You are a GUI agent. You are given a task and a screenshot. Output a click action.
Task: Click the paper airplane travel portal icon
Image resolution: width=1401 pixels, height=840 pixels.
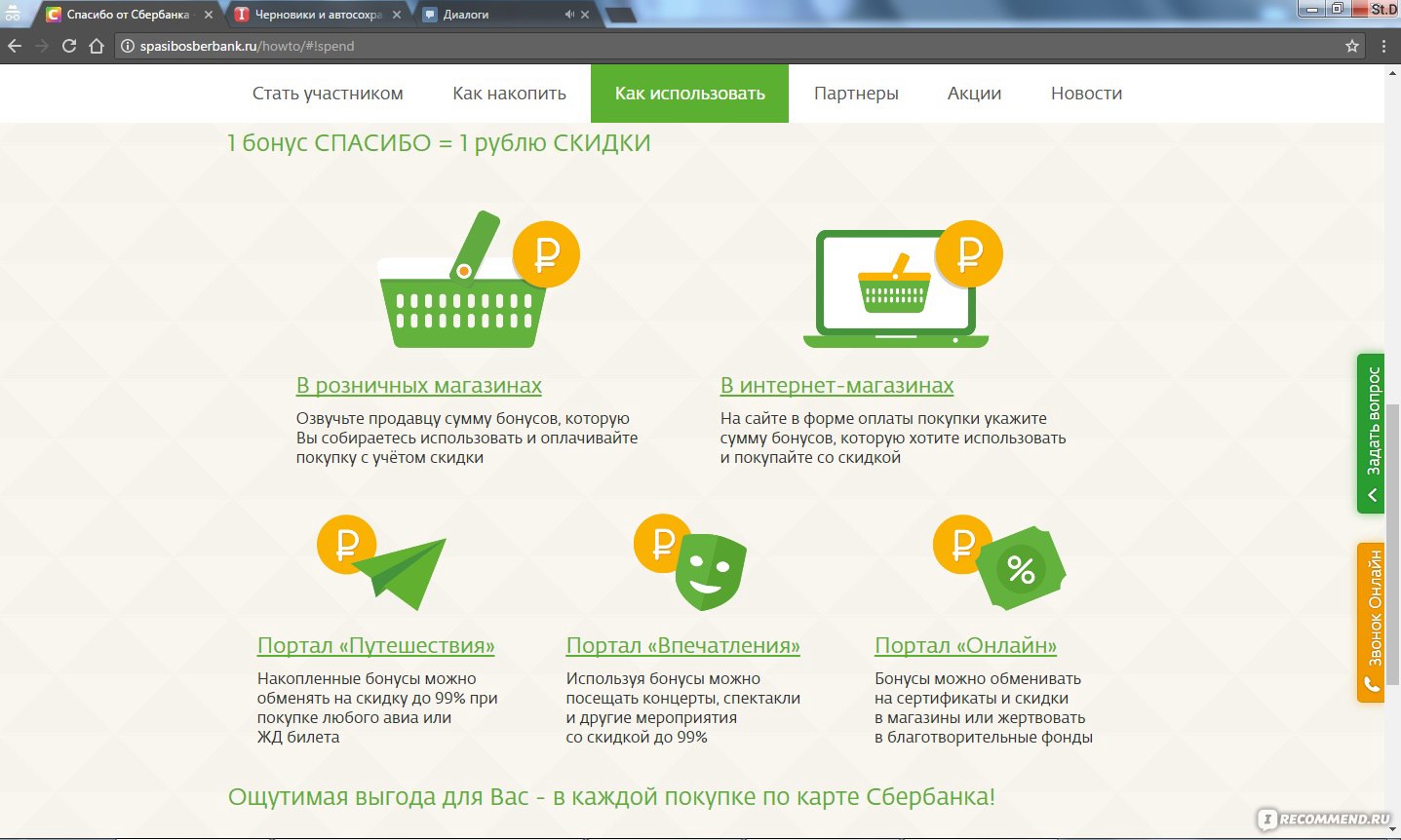pyautogui.click(x=382, y=562)
